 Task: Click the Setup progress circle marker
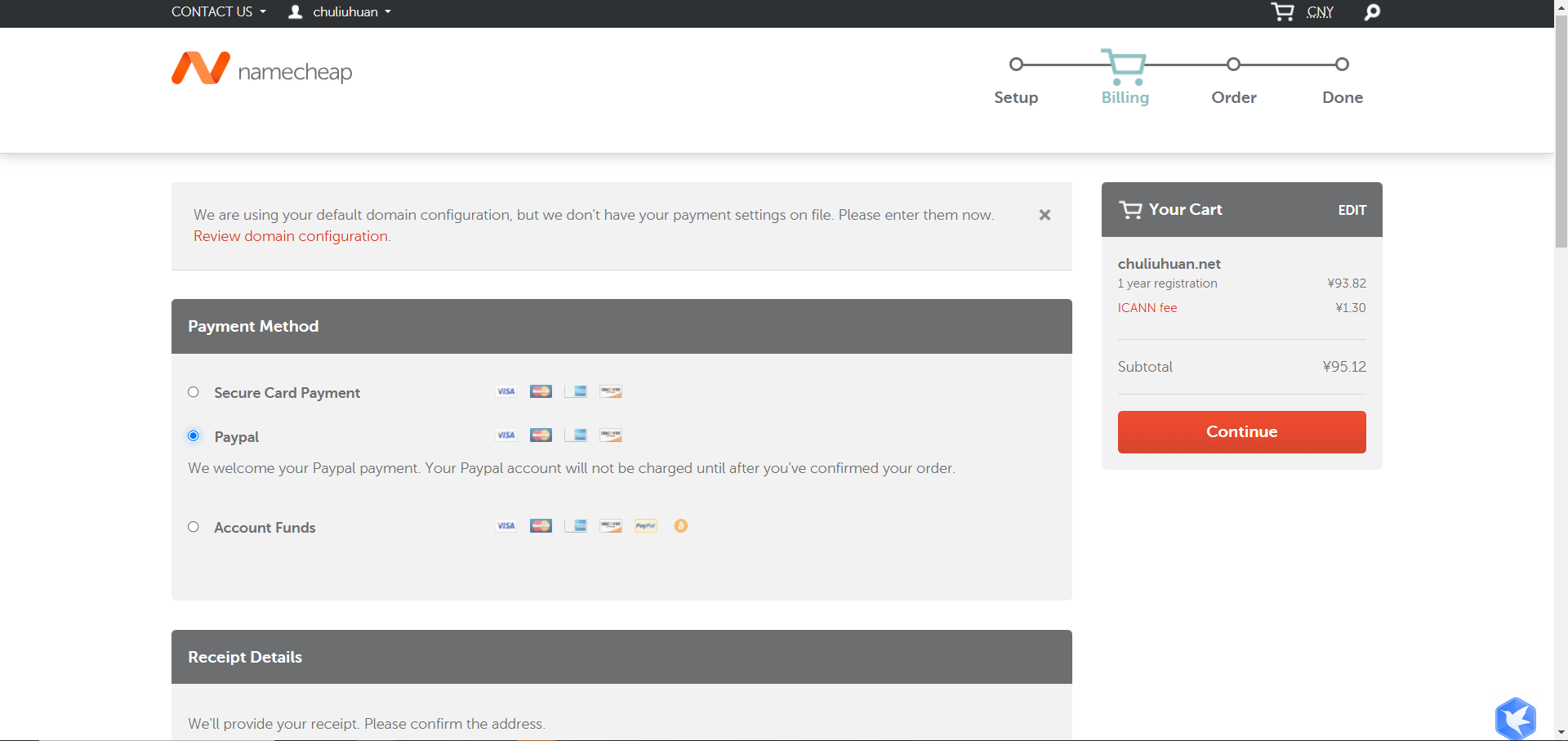[x=1016, y=64]
